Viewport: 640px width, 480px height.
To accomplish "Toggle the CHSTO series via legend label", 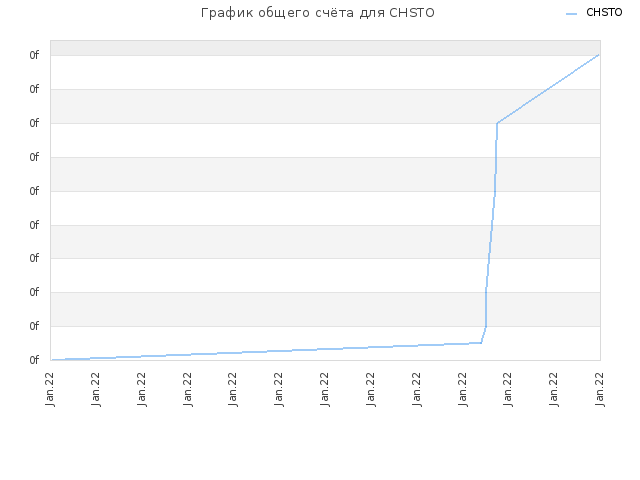I will click(x=604, y=13).
